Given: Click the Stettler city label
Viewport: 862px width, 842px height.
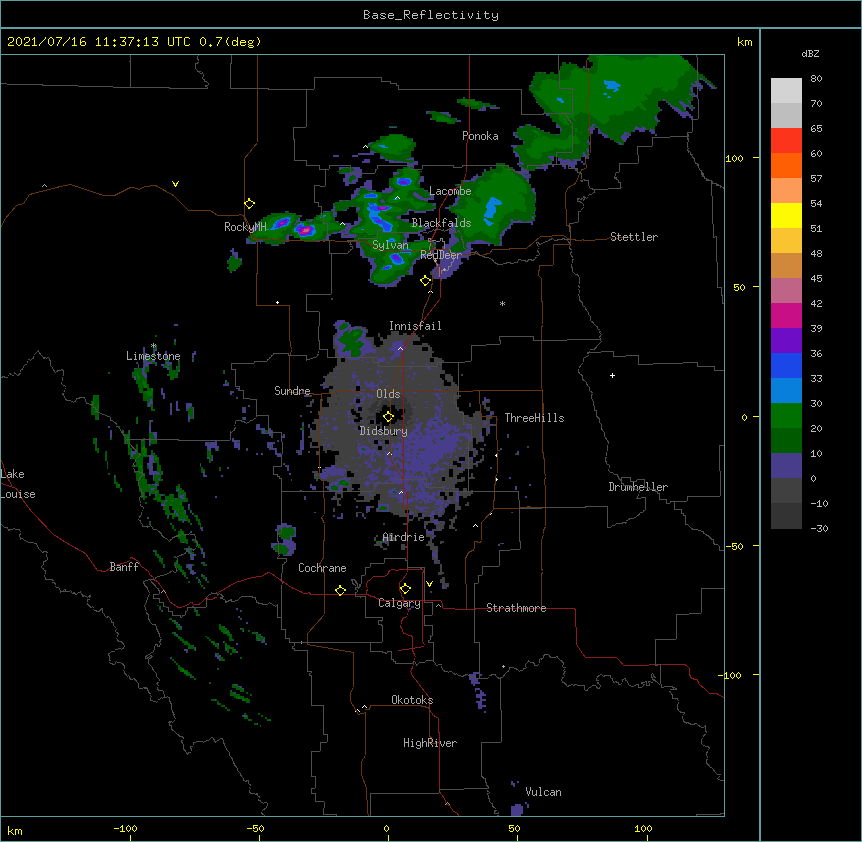Looking at the screenshot, I should point(634,237).
